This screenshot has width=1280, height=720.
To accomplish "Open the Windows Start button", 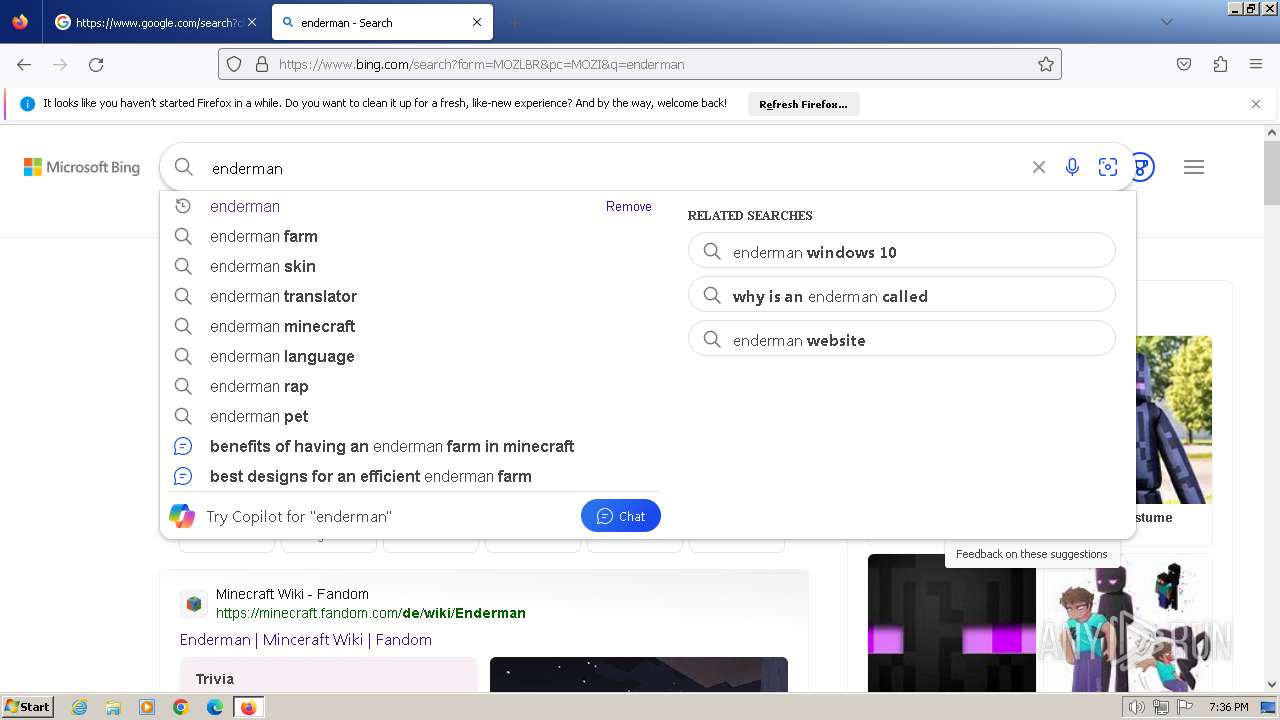I will [28, 707].
